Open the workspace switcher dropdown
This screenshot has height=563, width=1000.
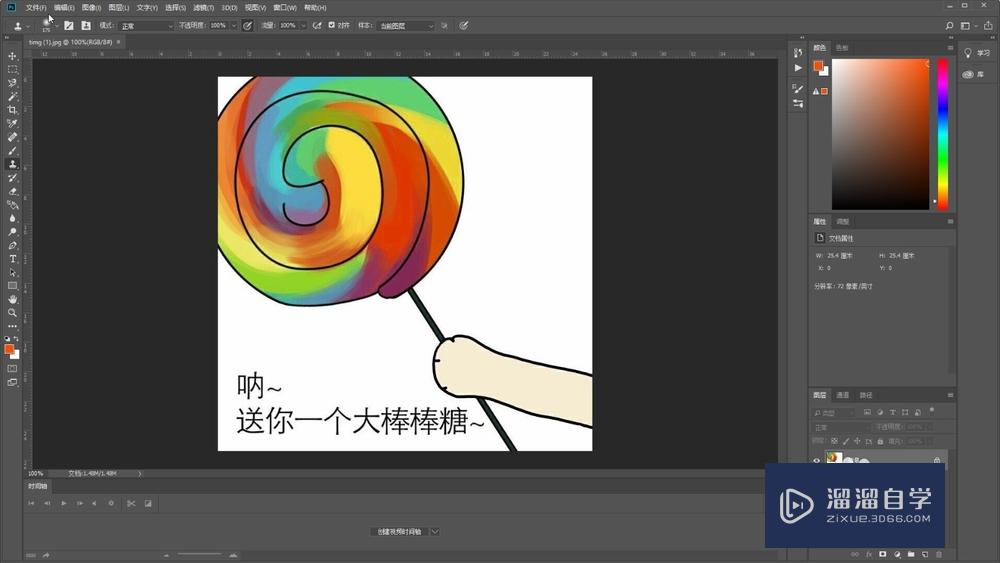click(x=968, y=26)
